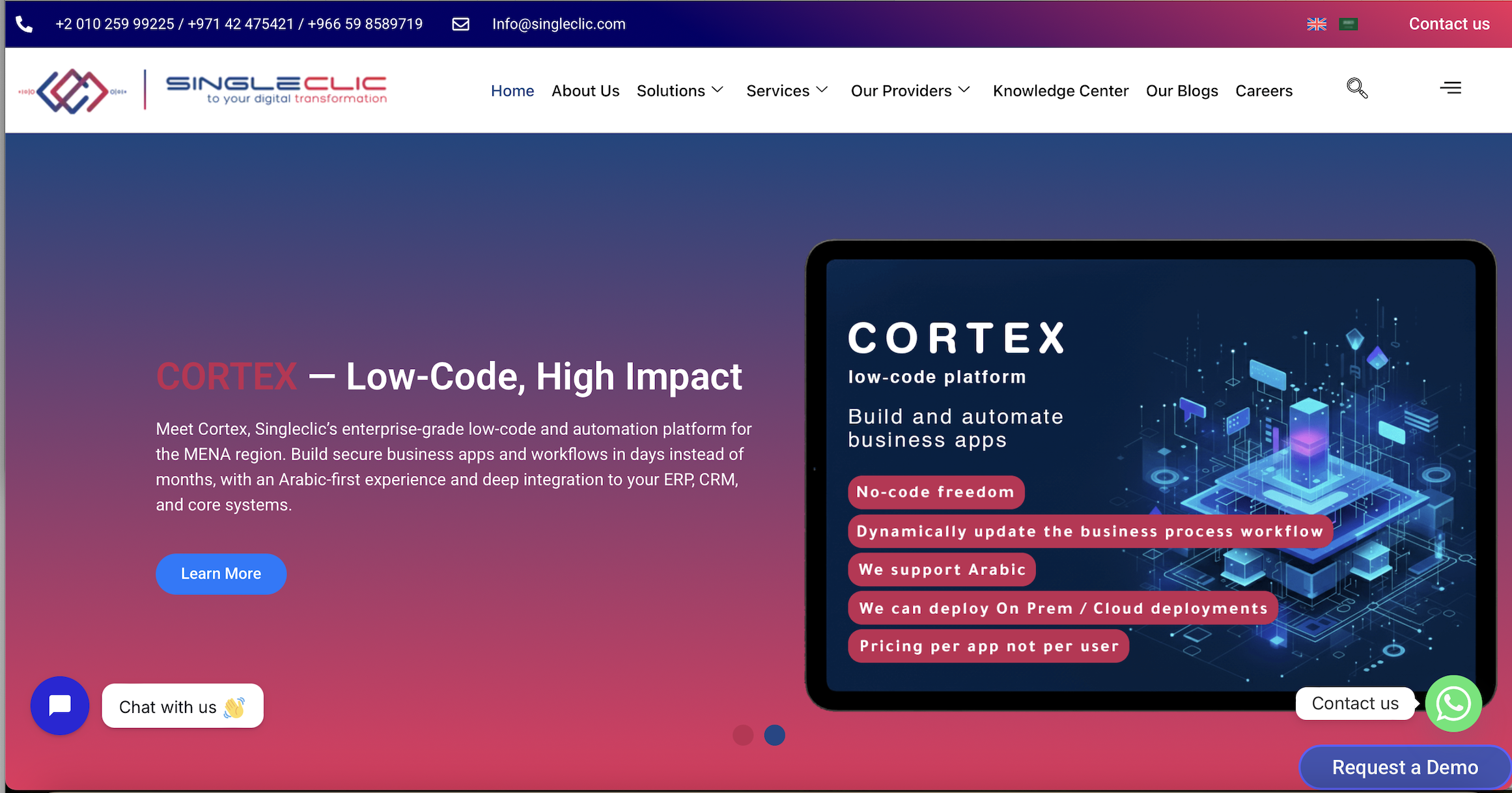Open the search magnifier icon
This screenshot has width=1512, height=793.
1357,88
